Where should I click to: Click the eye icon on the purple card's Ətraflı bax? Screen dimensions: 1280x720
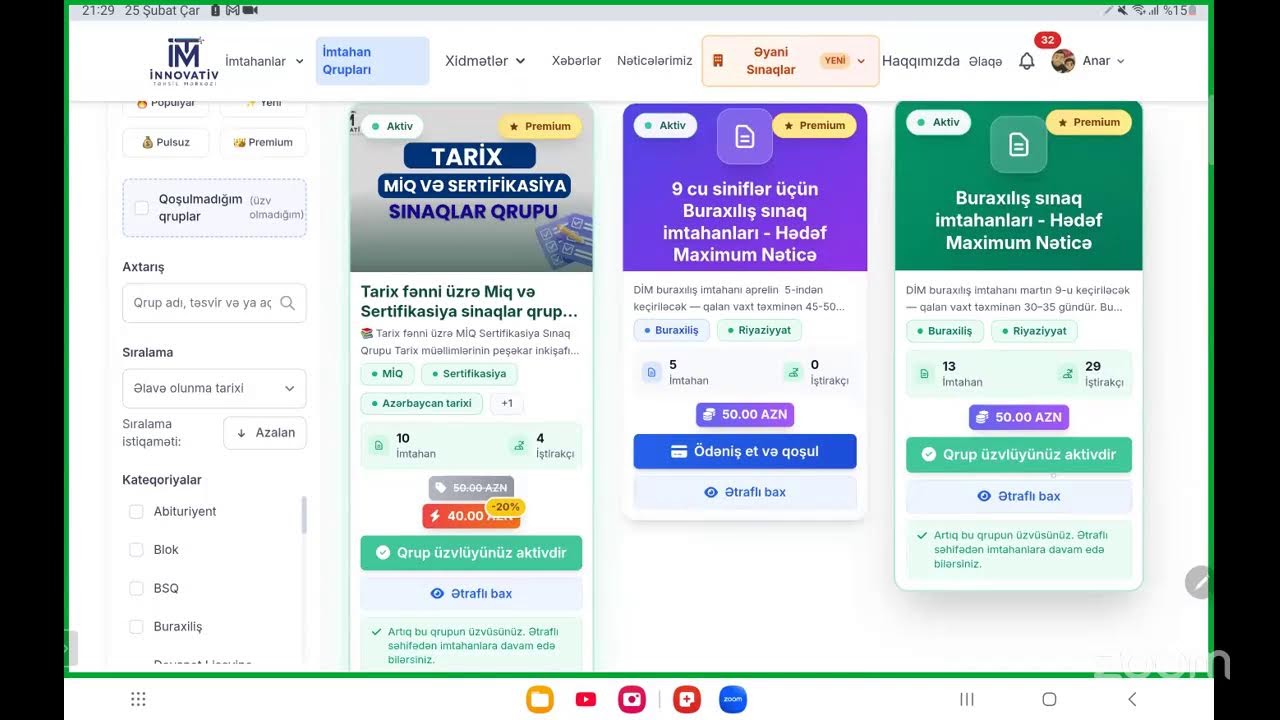(x=711, y=492)
